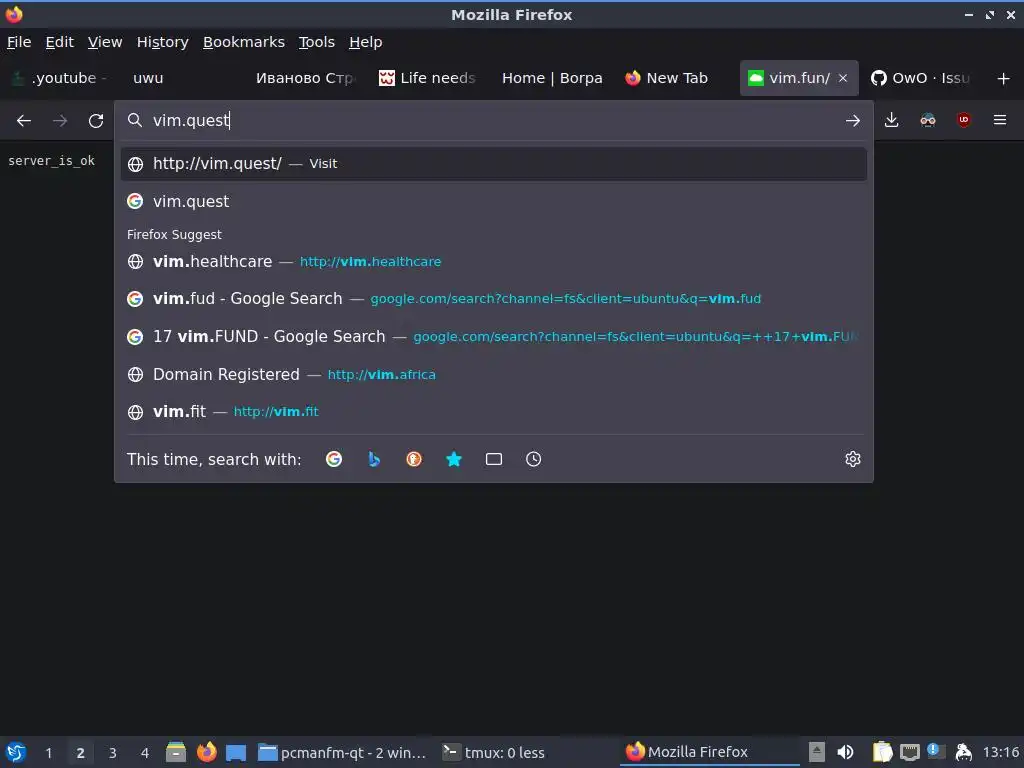1024x768 pixels.
Task: Open the Edit menu
Action: click(59, 42)
